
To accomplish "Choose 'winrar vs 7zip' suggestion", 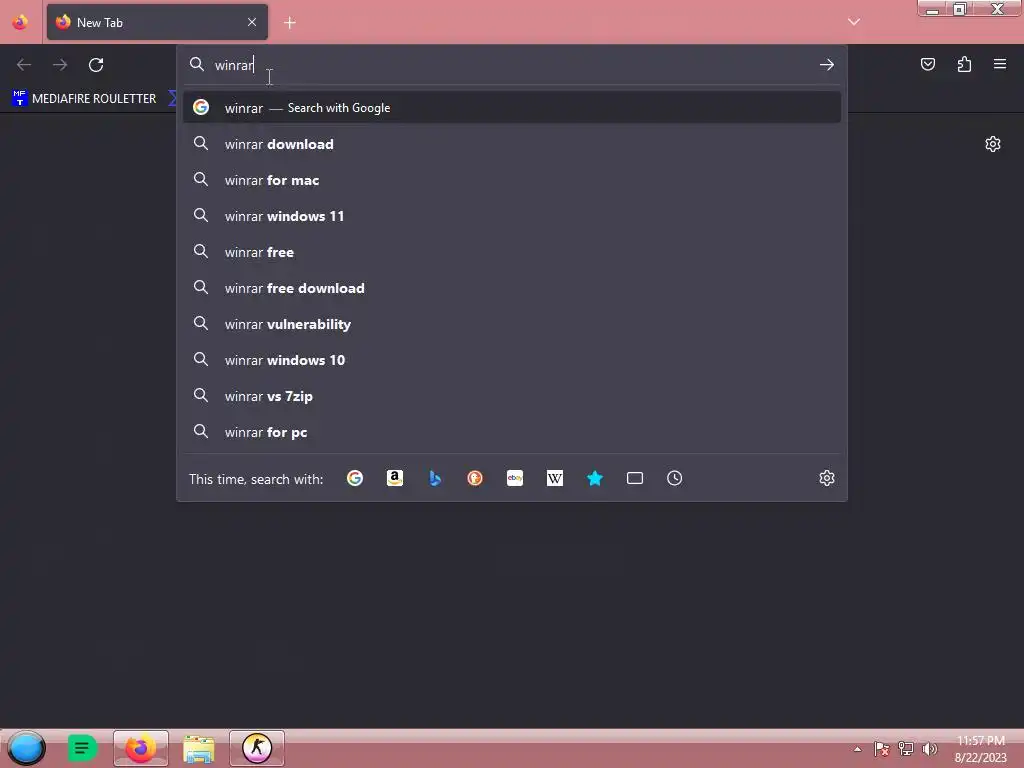I will [x=512, y=396].
